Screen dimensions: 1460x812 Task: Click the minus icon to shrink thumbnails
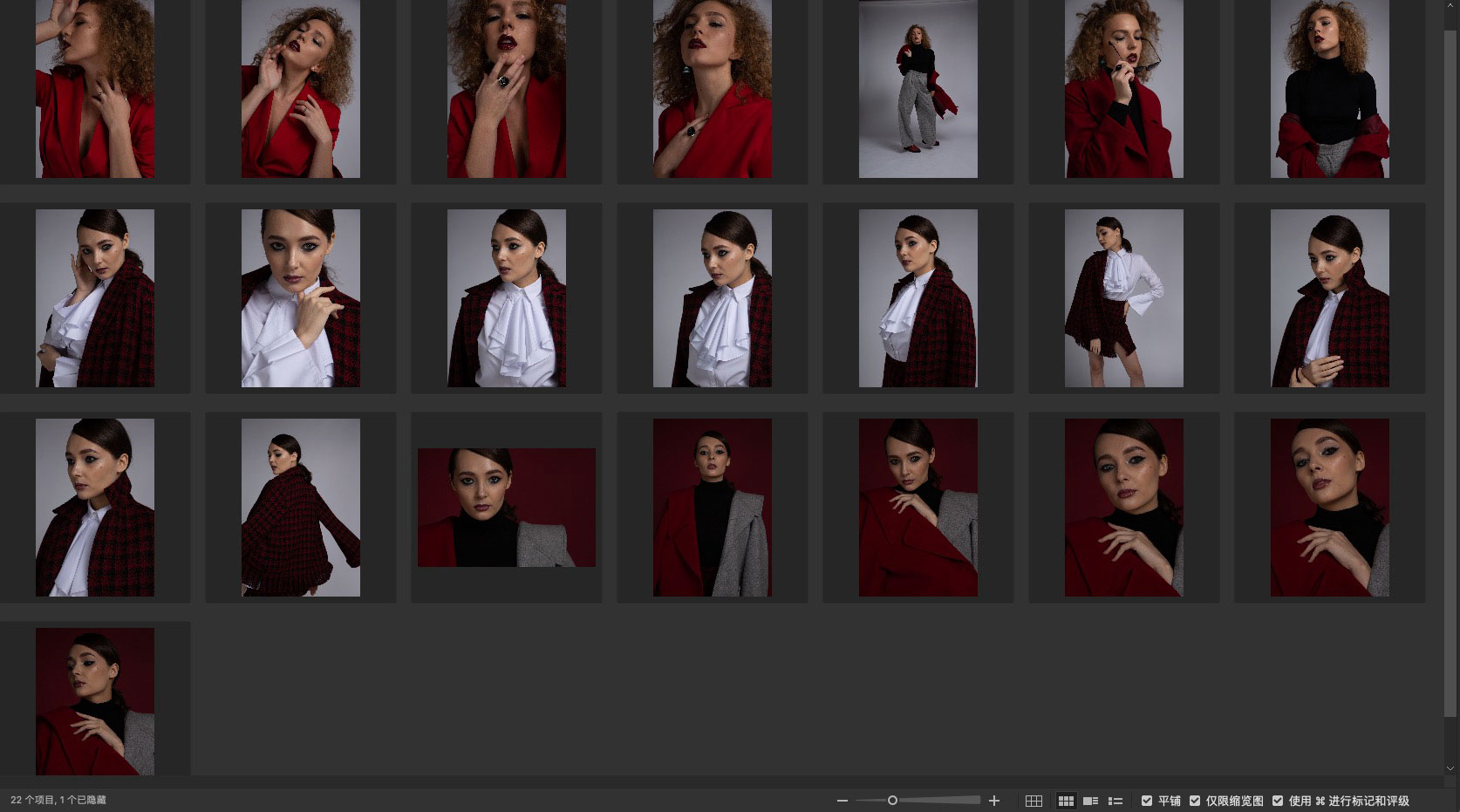pyautogui.click(x=842, y=801)
